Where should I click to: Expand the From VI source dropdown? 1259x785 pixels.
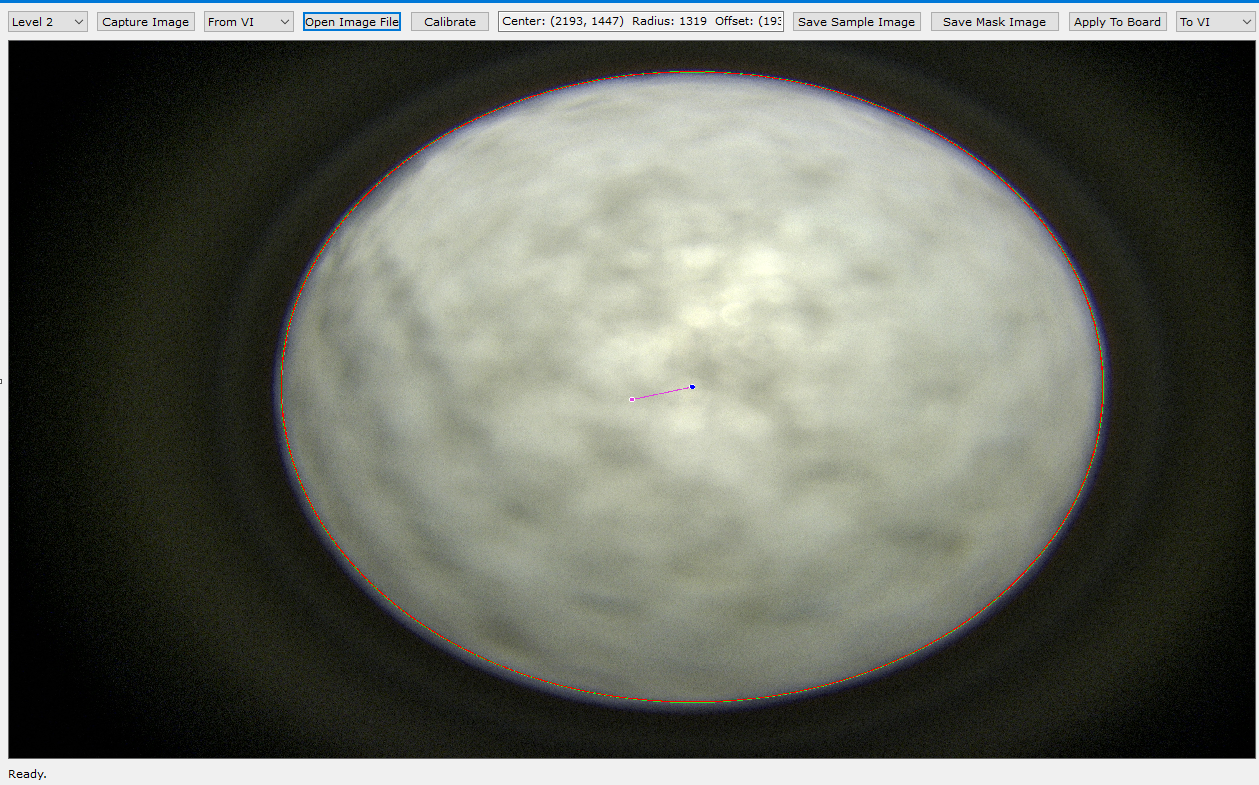pos(248,22)
